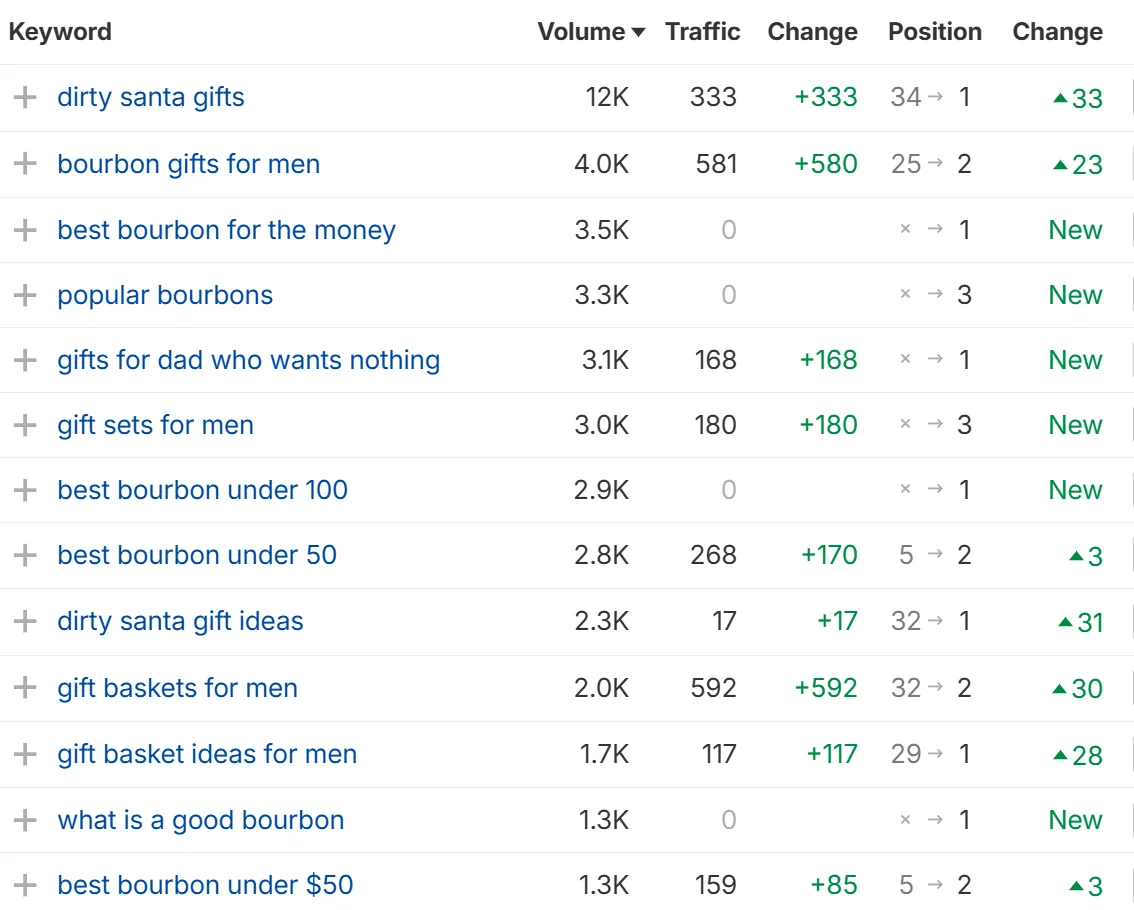1134x910 pixels.
Task: Select the 12K volume cell
Action: (607, 98)
